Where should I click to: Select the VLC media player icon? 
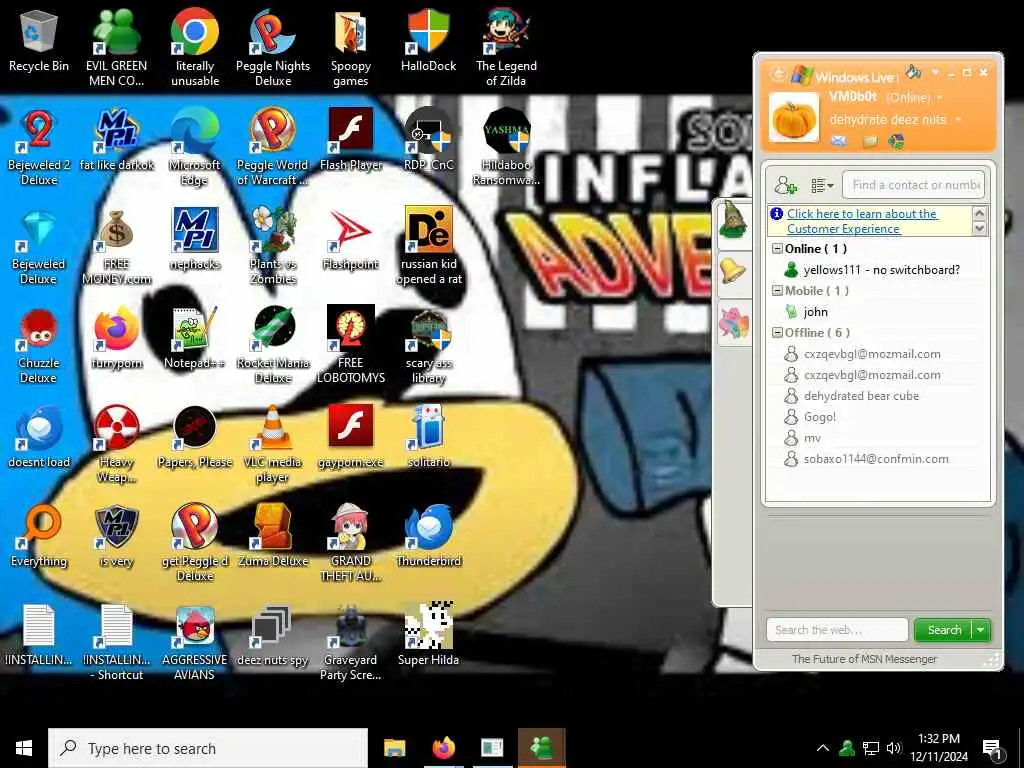[273, 444]
